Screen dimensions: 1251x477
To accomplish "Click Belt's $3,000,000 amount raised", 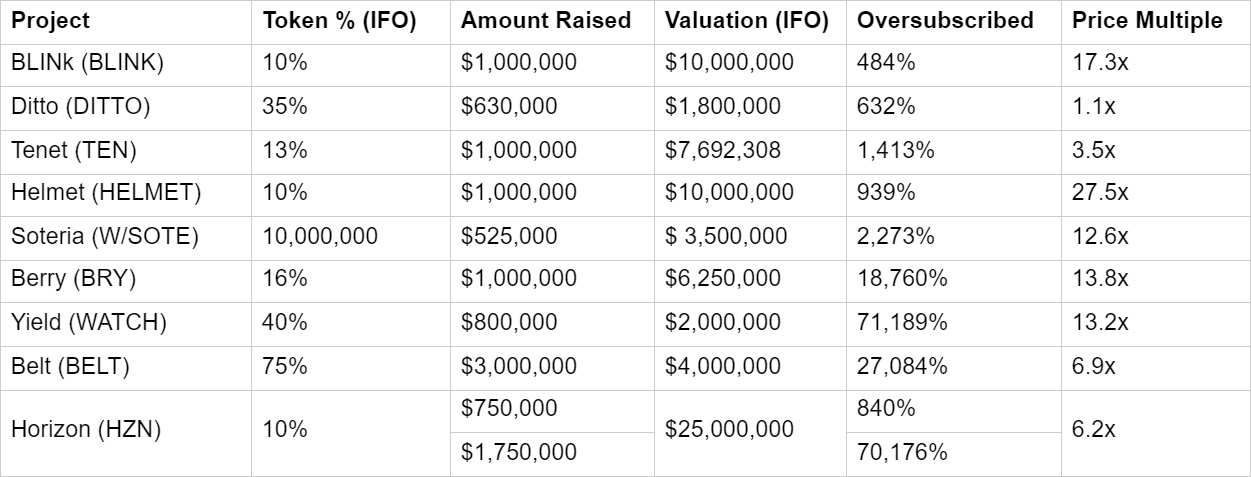I will coord(518,367).
